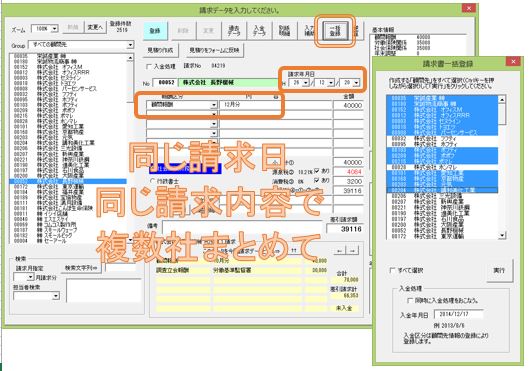This screenshot has width=529, height=371.
Task: Toggle the 入金処理 checkbox beside 請求No
Action: click(148, 66)
